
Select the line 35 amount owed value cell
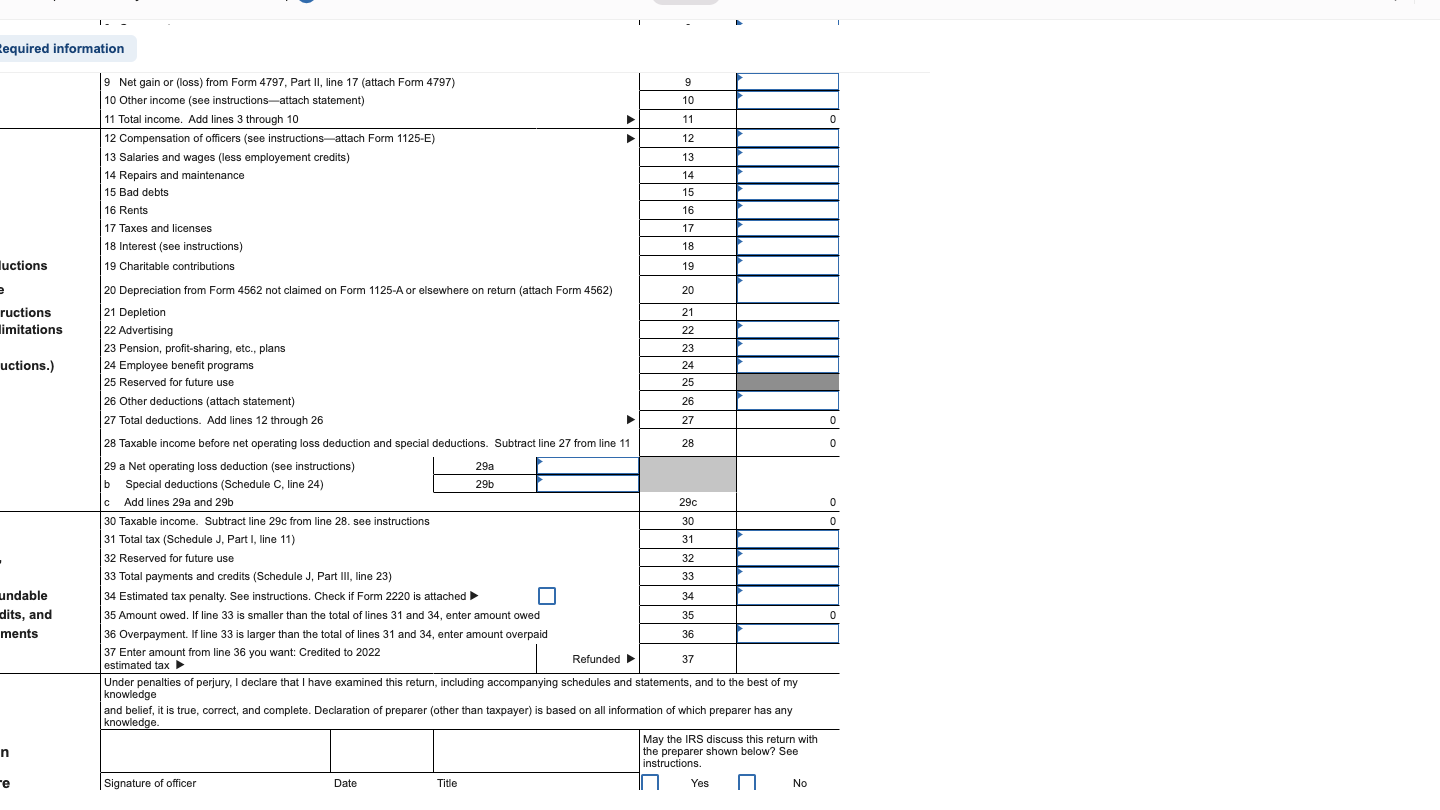point(788,615)
